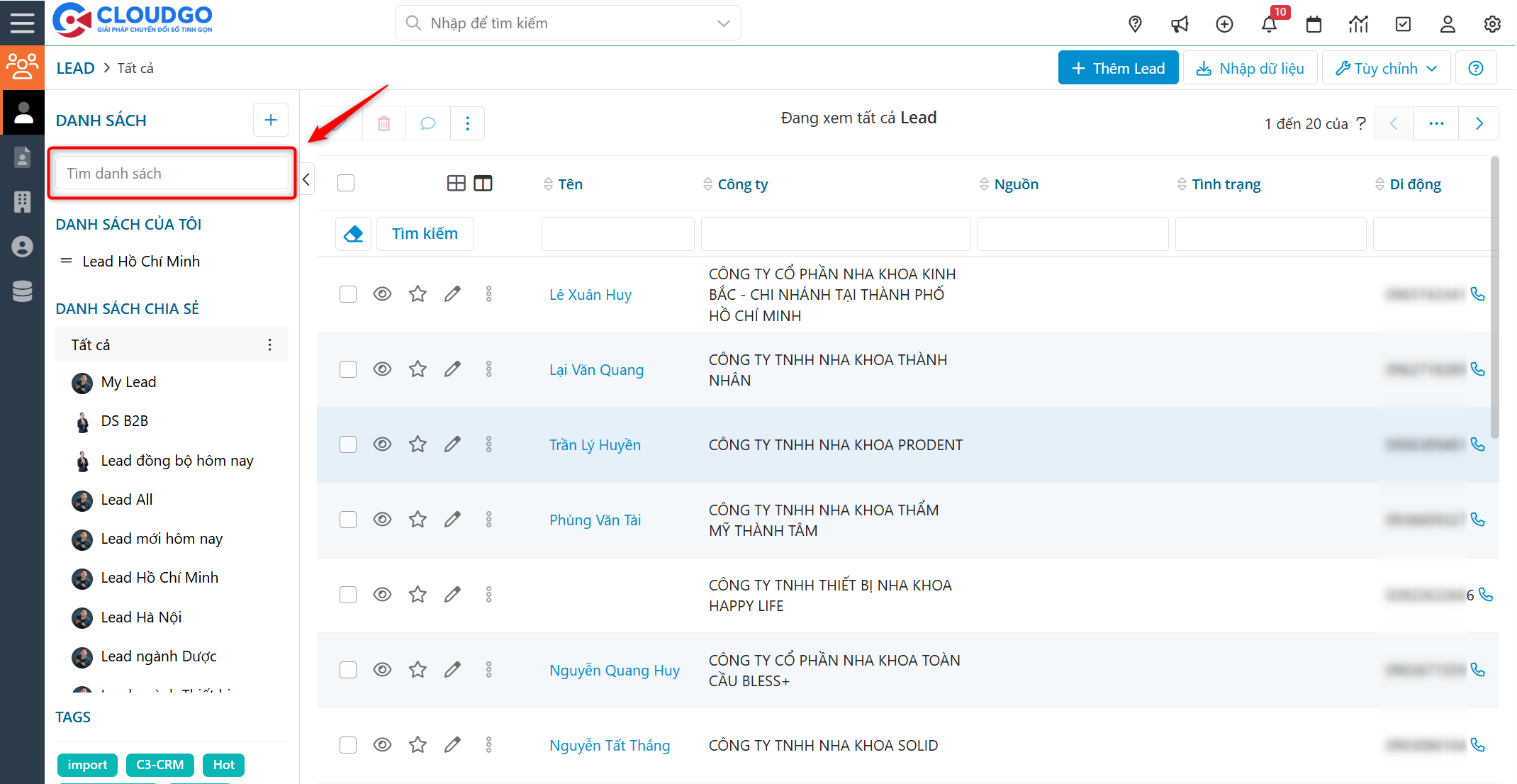Check the Phùng Văn Tài row checkbox

[x=347, y=520]
